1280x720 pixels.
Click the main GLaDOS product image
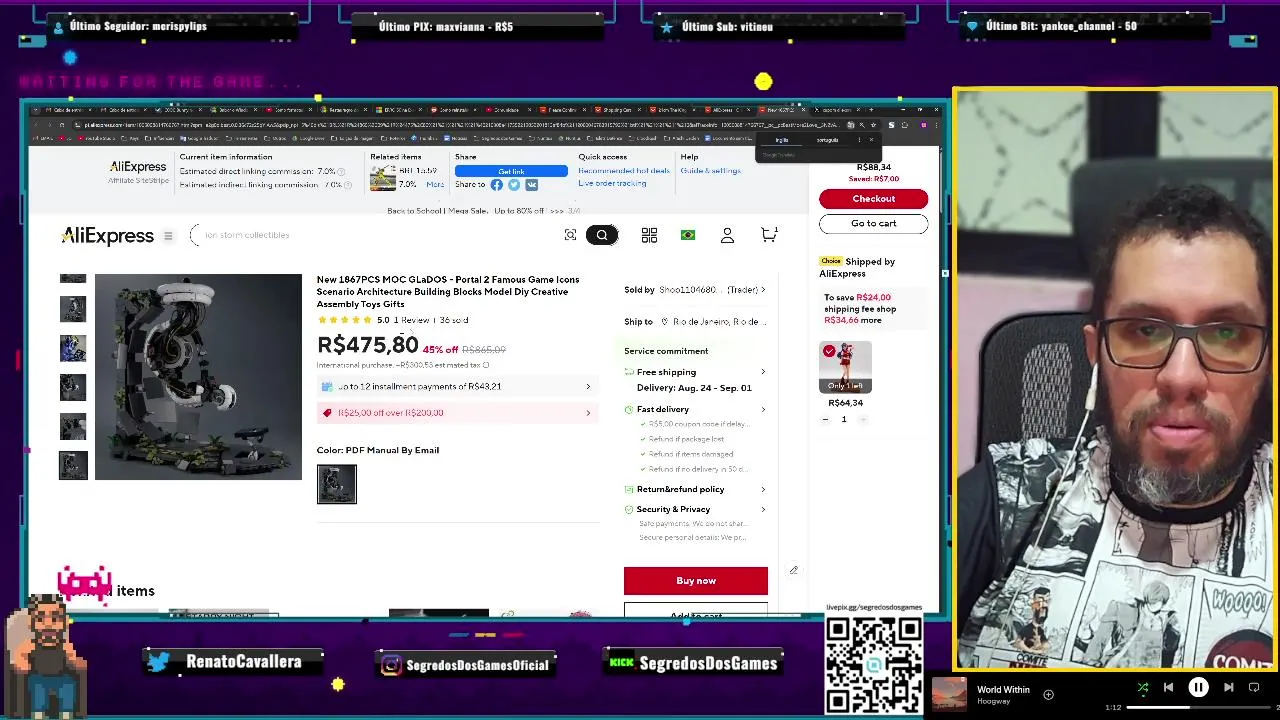[198, 377]
